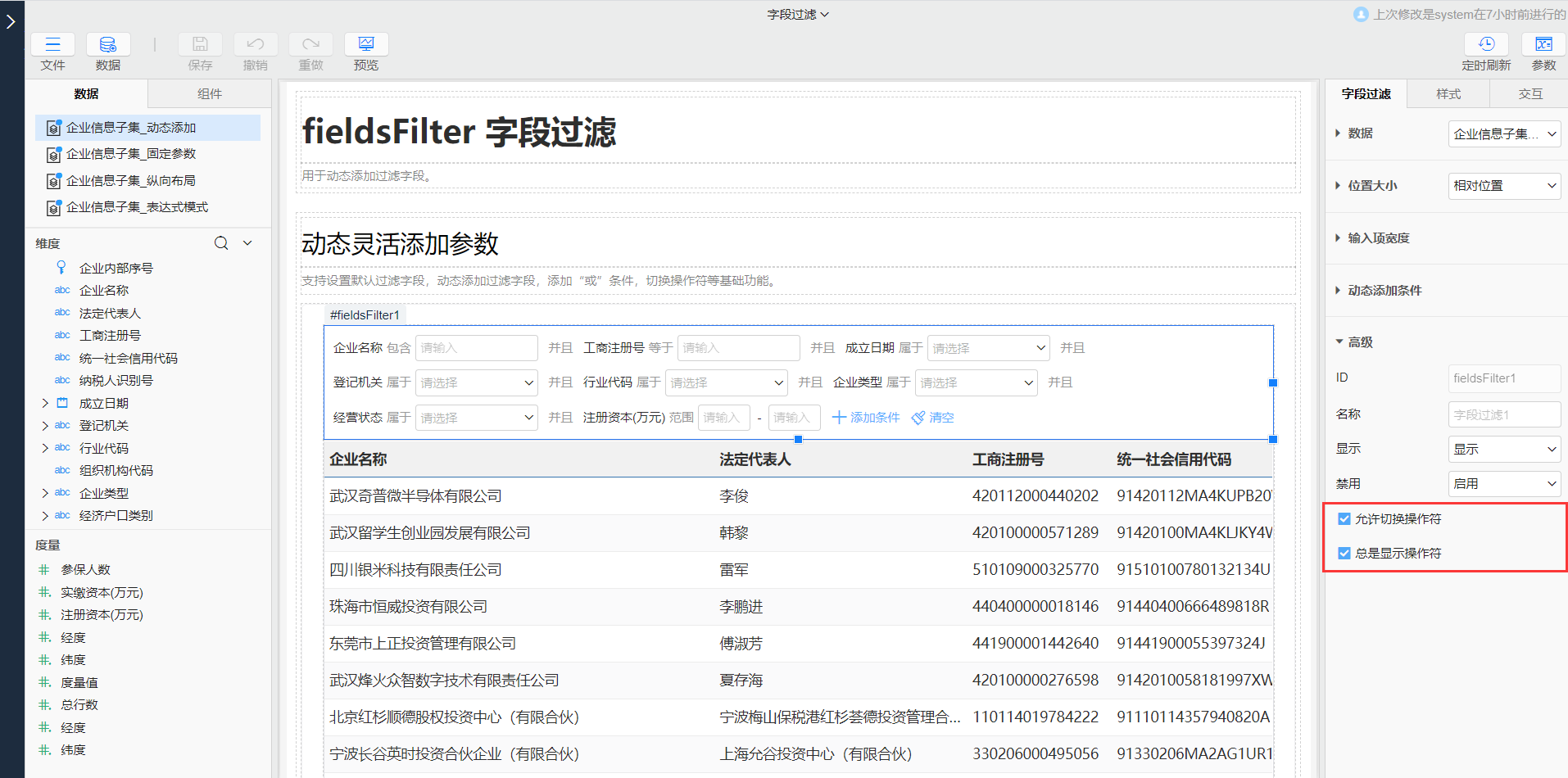Open the 禁用 dropdown showing 启用
Image resolution: width=1568 pixels, height=778 pixels.
[x=1504, y=484]
